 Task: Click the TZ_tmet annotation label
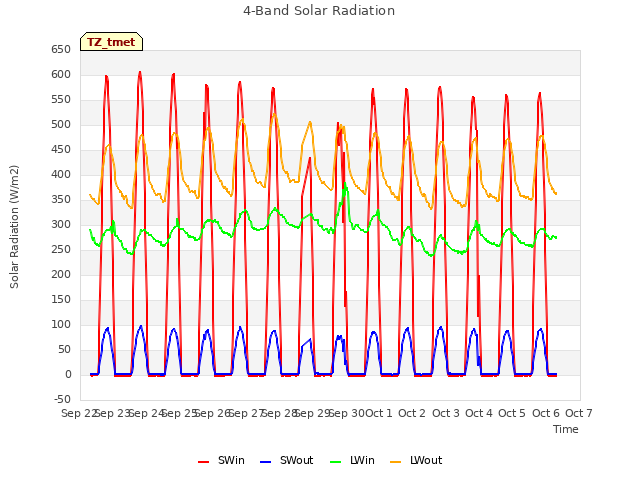click(111, 42)
